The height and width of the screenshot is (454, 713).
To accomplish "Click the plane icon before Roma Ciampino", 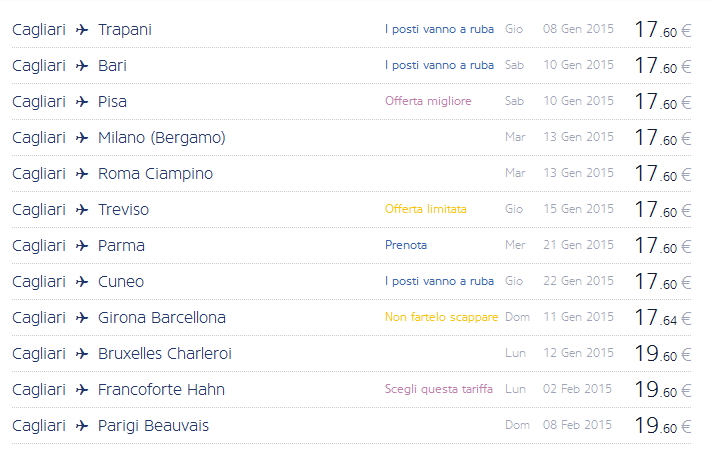I will (x=82, y=174).
